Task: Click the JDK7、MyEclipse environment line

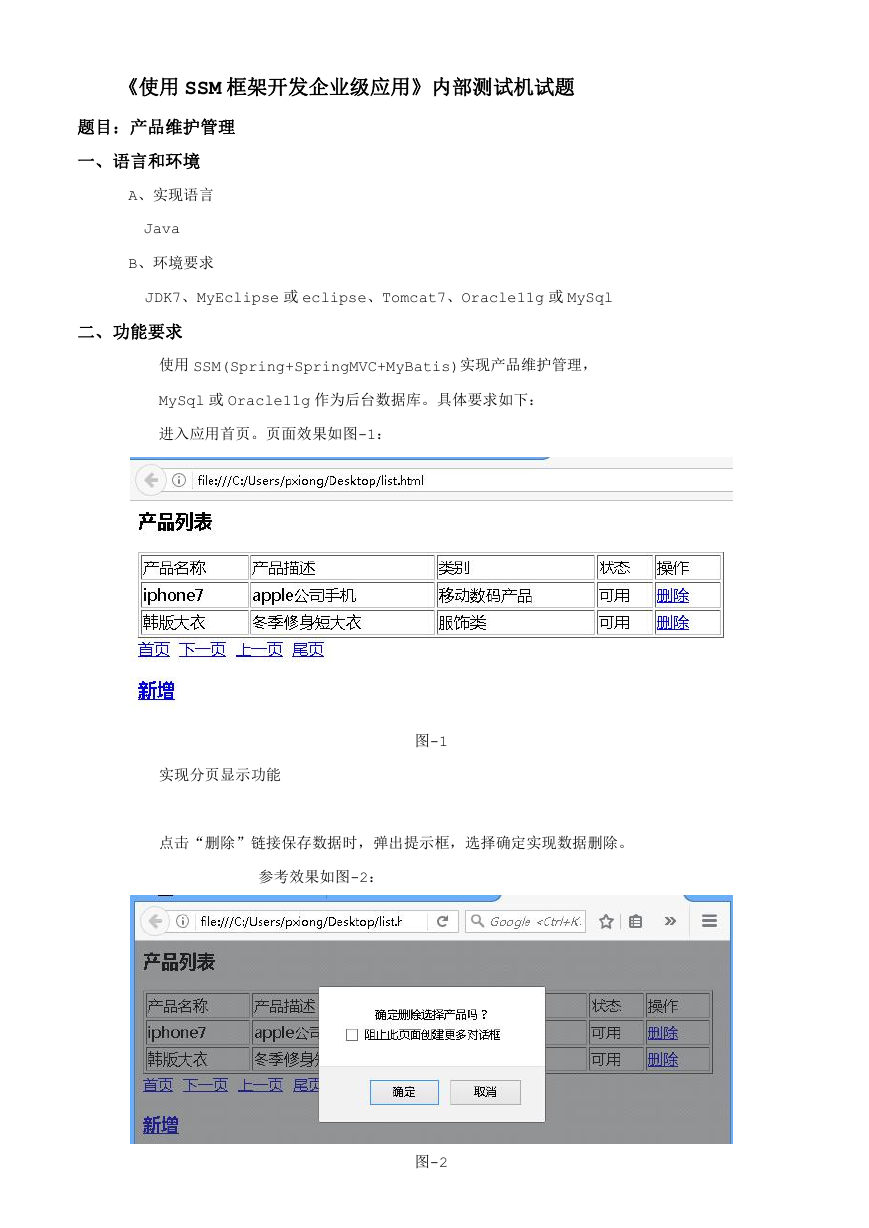Action: tap(378, 297)
